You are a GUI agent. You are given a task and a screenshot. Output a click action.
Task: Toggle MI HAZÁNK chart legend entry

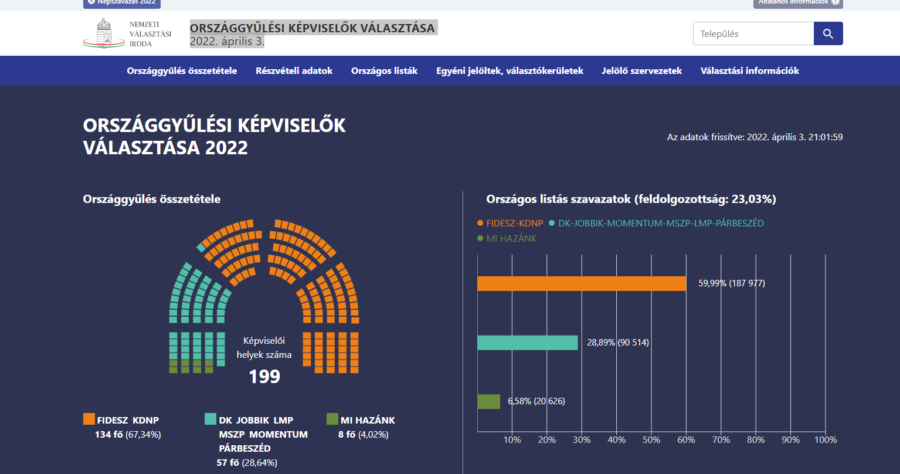coord(507,239)
